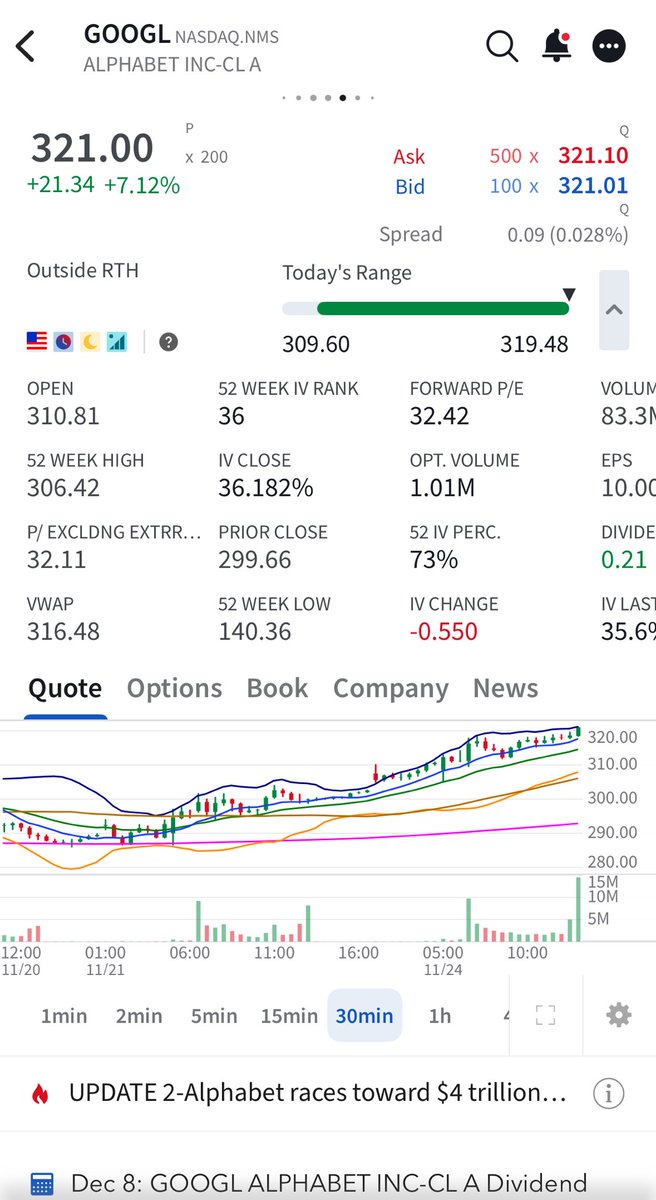Tap the FORWARD P/E value 32.42

[439, 416]
